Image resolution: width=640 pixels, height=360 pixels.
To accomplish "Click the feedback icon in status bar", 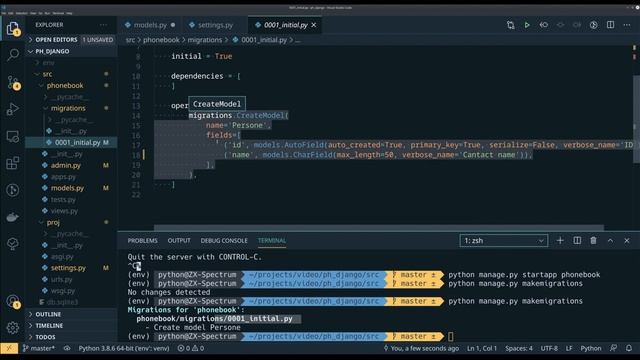I will (613, 348).
